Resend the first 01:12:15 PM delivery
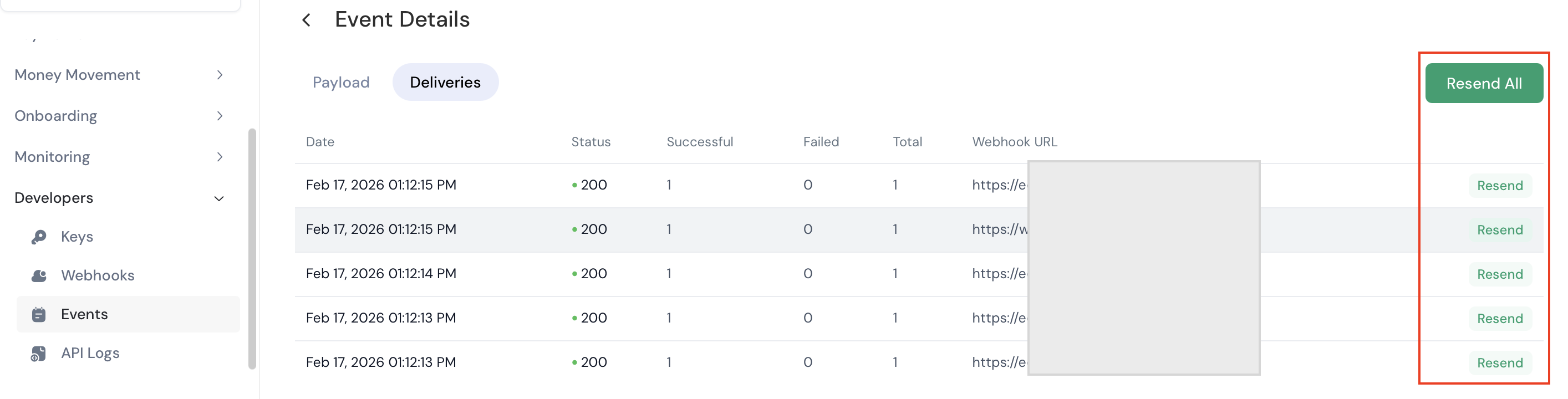 tap(1499, 186)
